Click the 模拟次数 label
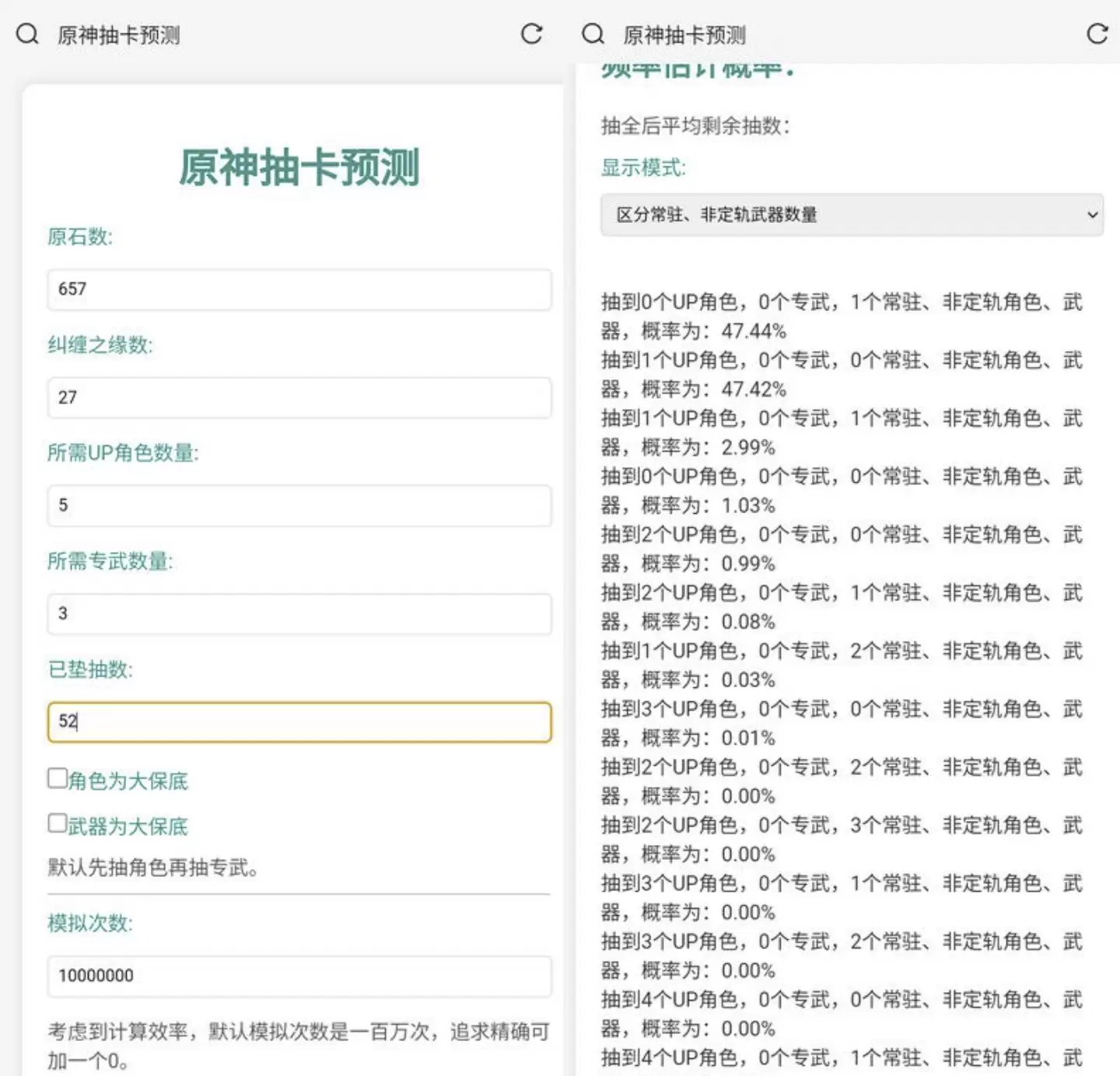Viewport: 1120px width, 1076px height. click(90, 923)
